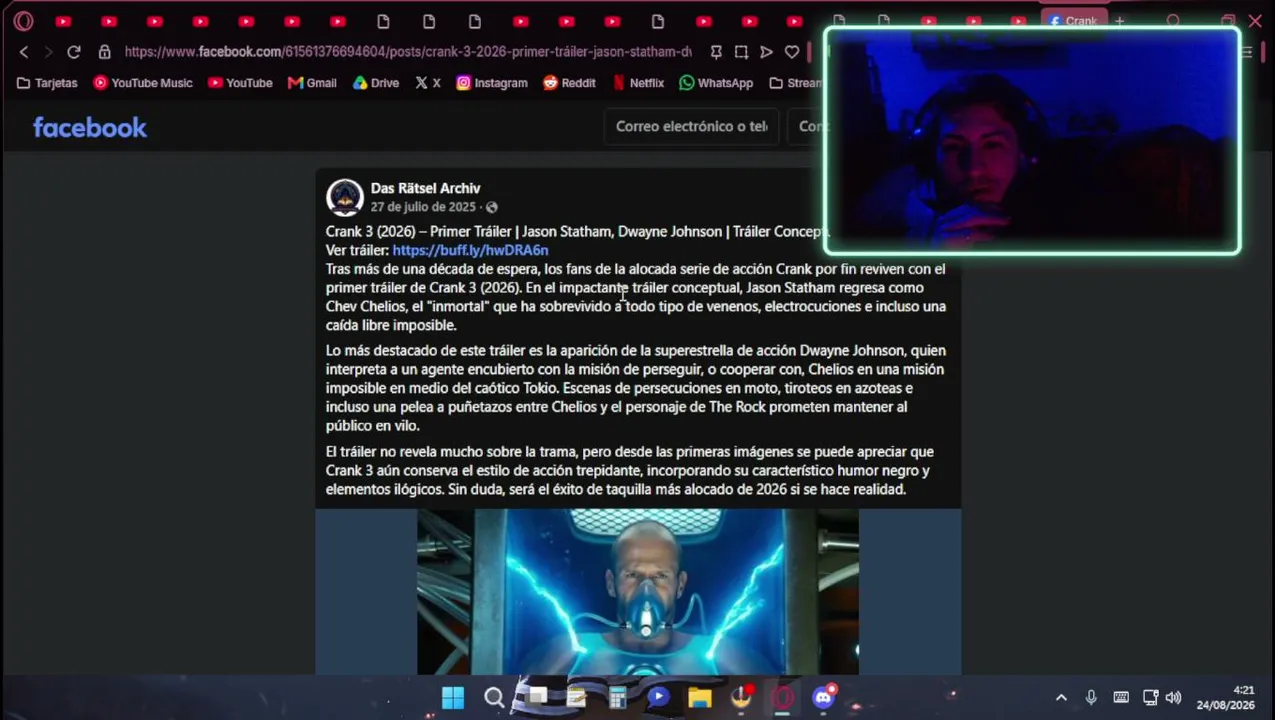
Task: Bookmark page with the heart icon
Action: (792, 52)
